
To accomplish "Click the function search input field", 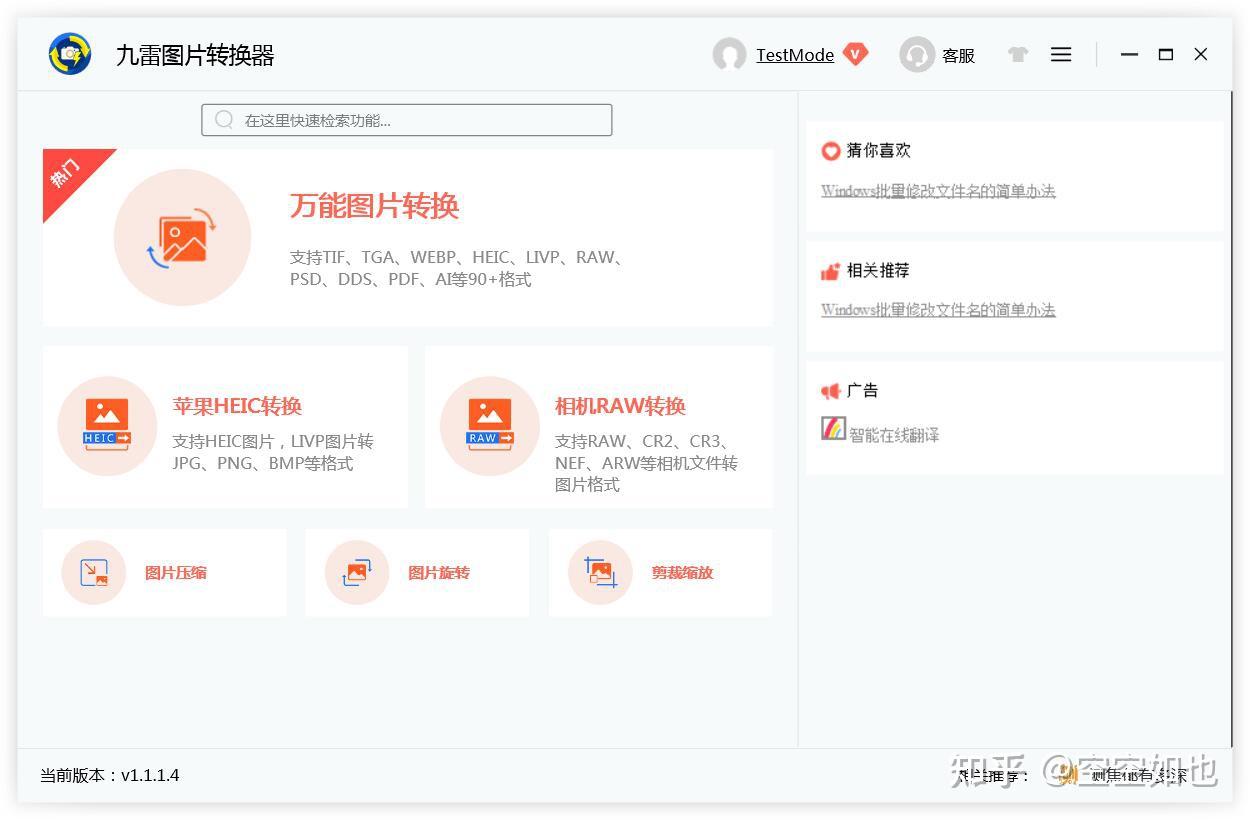I will pyautogui.click(x=408, y=119).
